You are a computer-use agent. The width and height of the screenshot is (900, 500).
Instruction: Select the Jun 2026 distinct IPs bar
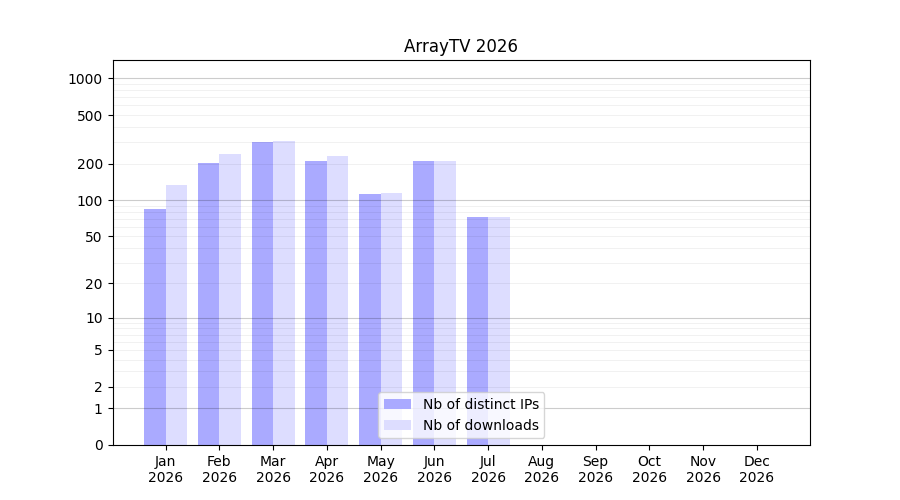click(x=424, y=303)
